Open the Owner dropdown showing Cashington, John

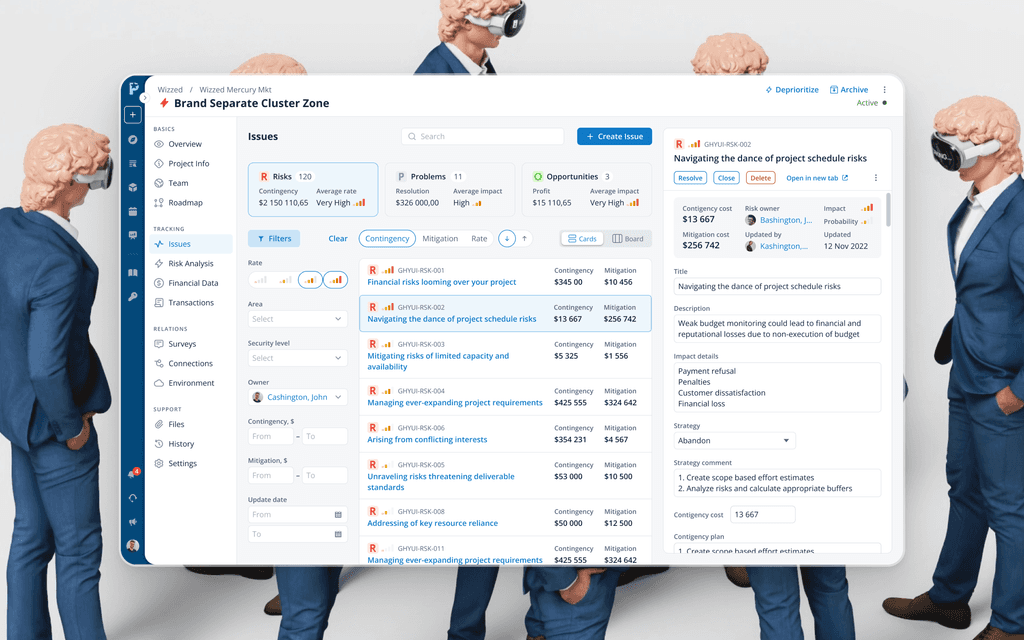point(298,397)
